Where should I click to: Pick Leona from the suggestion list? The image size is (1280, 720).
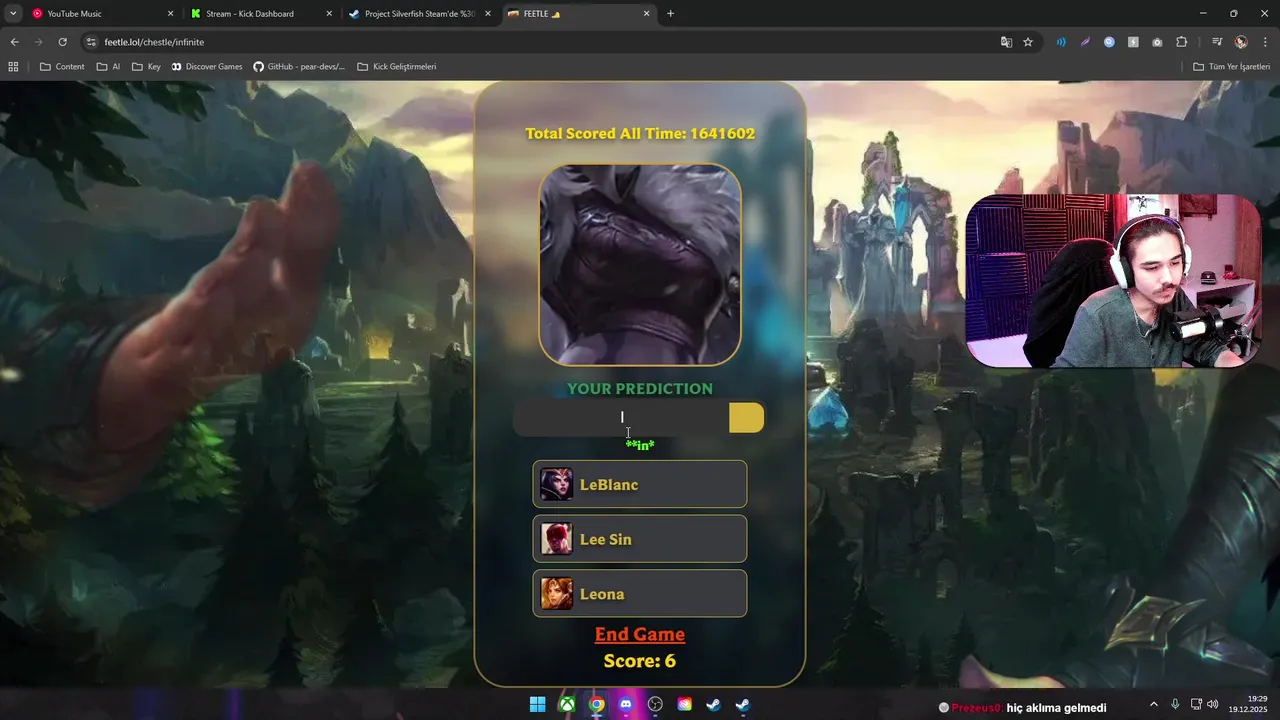(x=640, y=594)
